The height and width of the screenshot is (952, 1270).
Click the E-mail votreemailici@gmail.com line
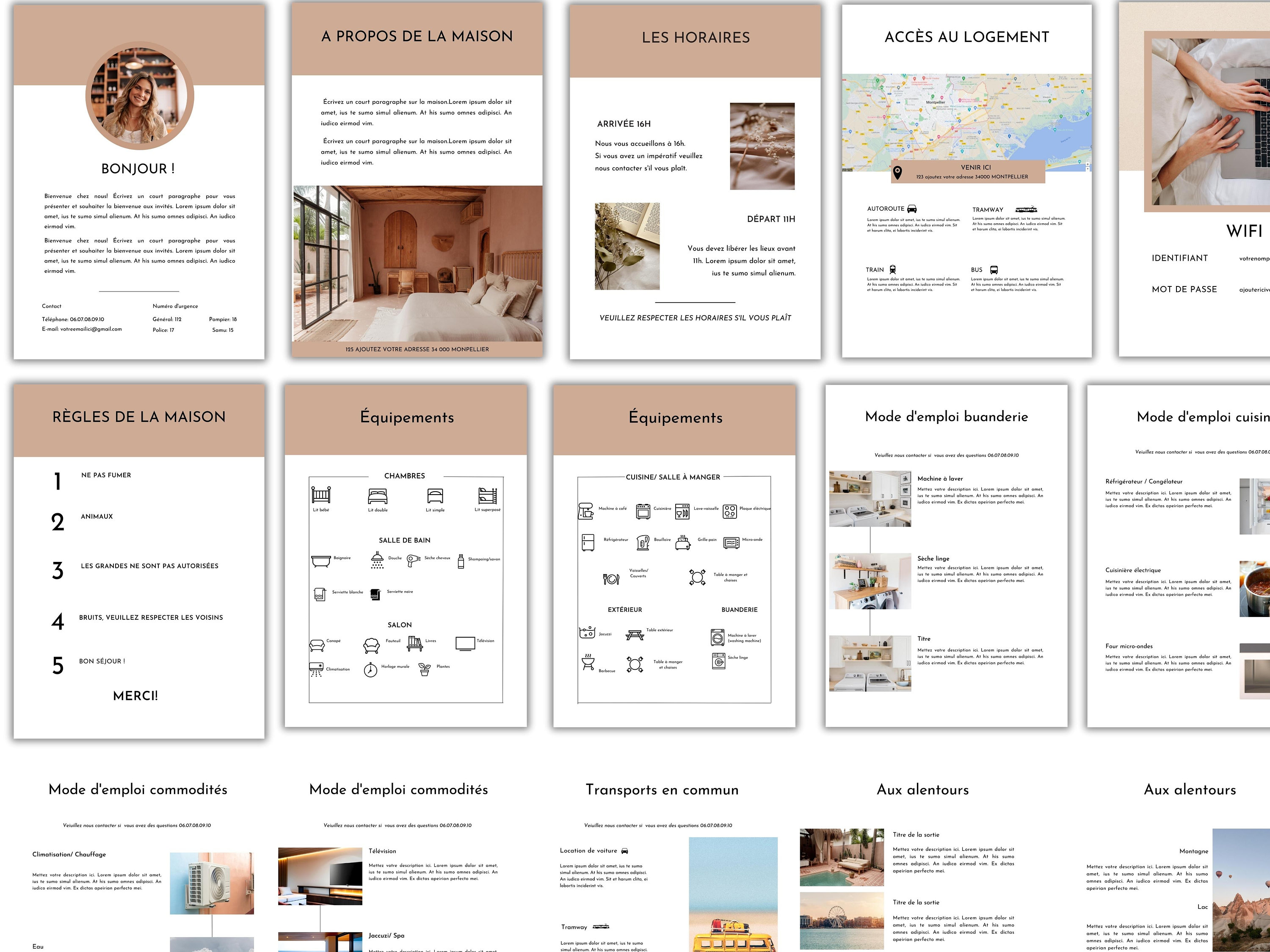[x=82, y=329]
